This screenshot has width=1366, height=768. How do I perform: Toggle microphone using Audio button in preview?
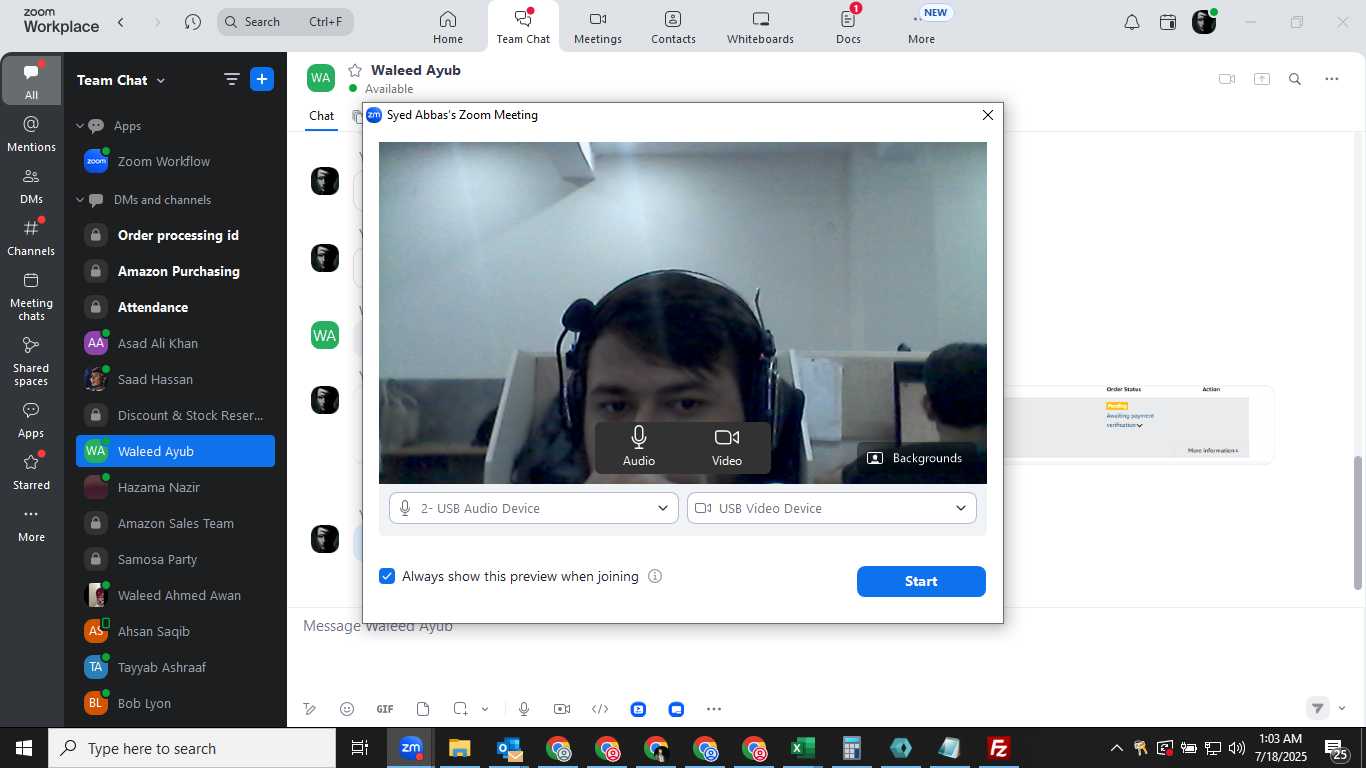coord(639,447)
